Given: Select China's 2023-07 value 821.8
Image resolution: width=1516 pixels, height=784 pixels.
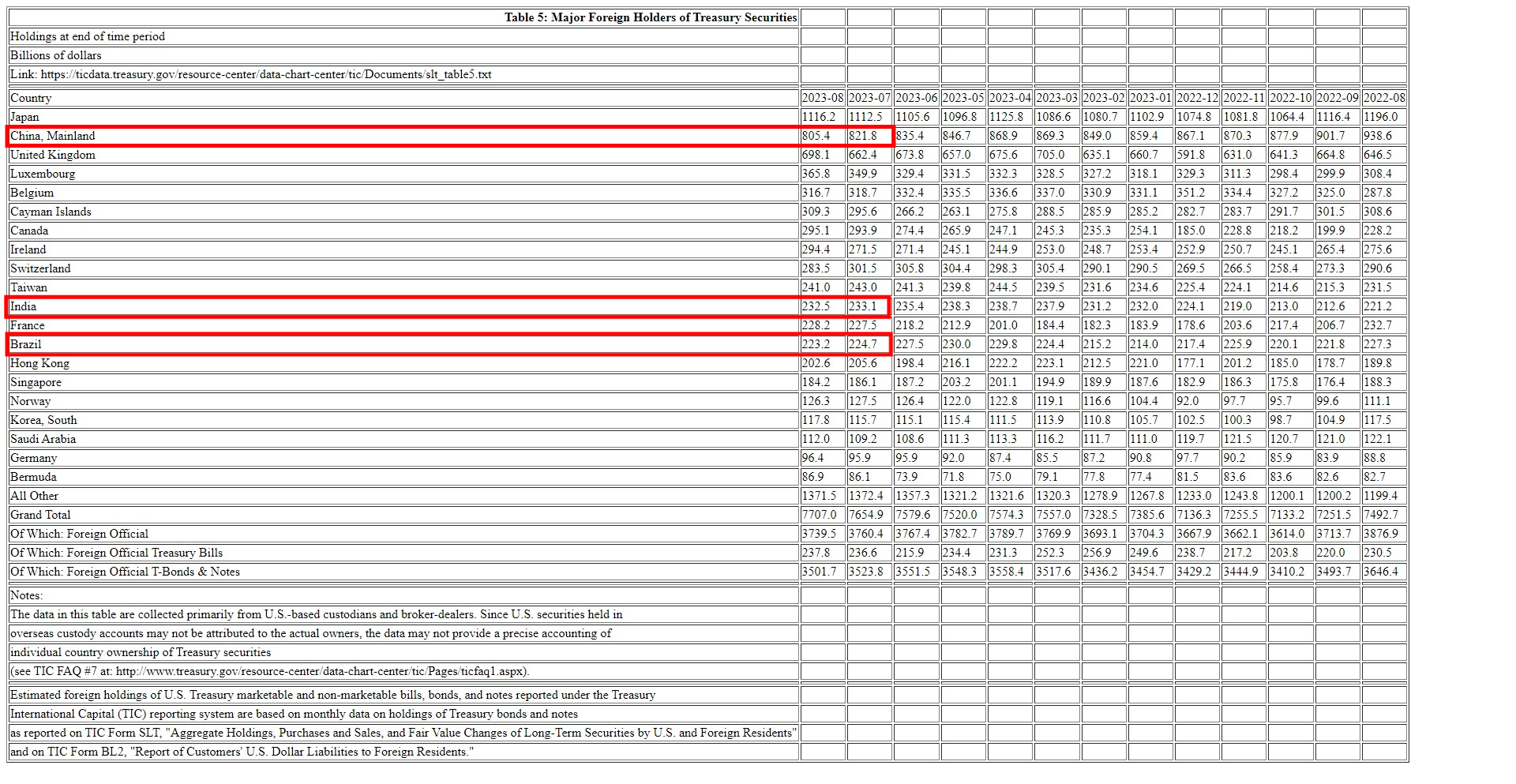Looking at the screenshot, I should click(x=869, y=136).
